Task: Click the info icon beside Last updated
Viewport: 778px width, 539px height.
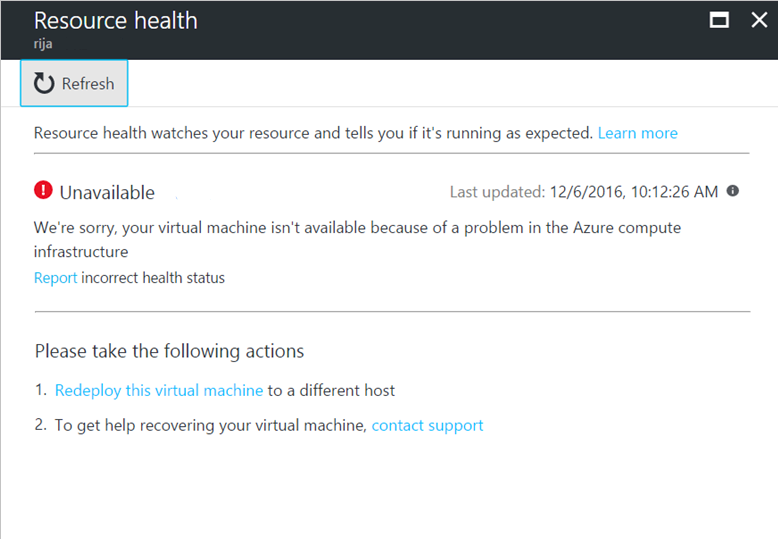Action: (x=732, y=191)
